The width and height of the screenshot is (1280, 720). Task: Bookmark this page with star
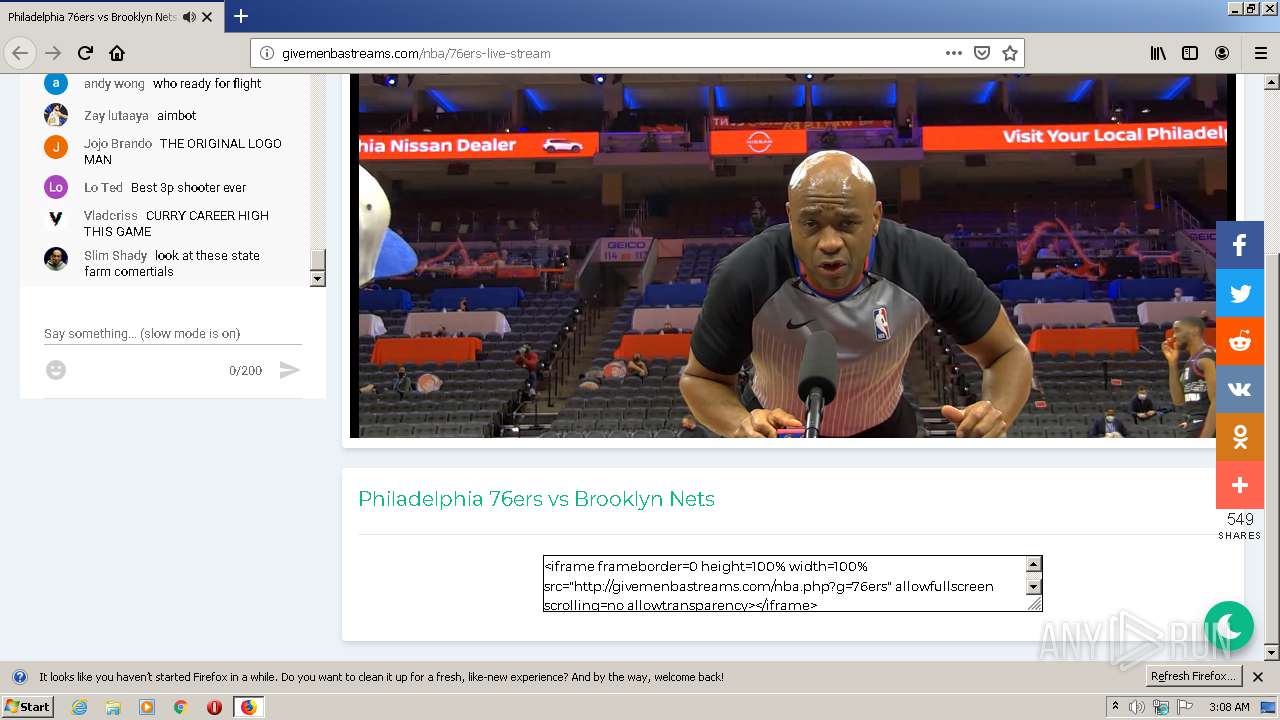[x=1010, y=53]
